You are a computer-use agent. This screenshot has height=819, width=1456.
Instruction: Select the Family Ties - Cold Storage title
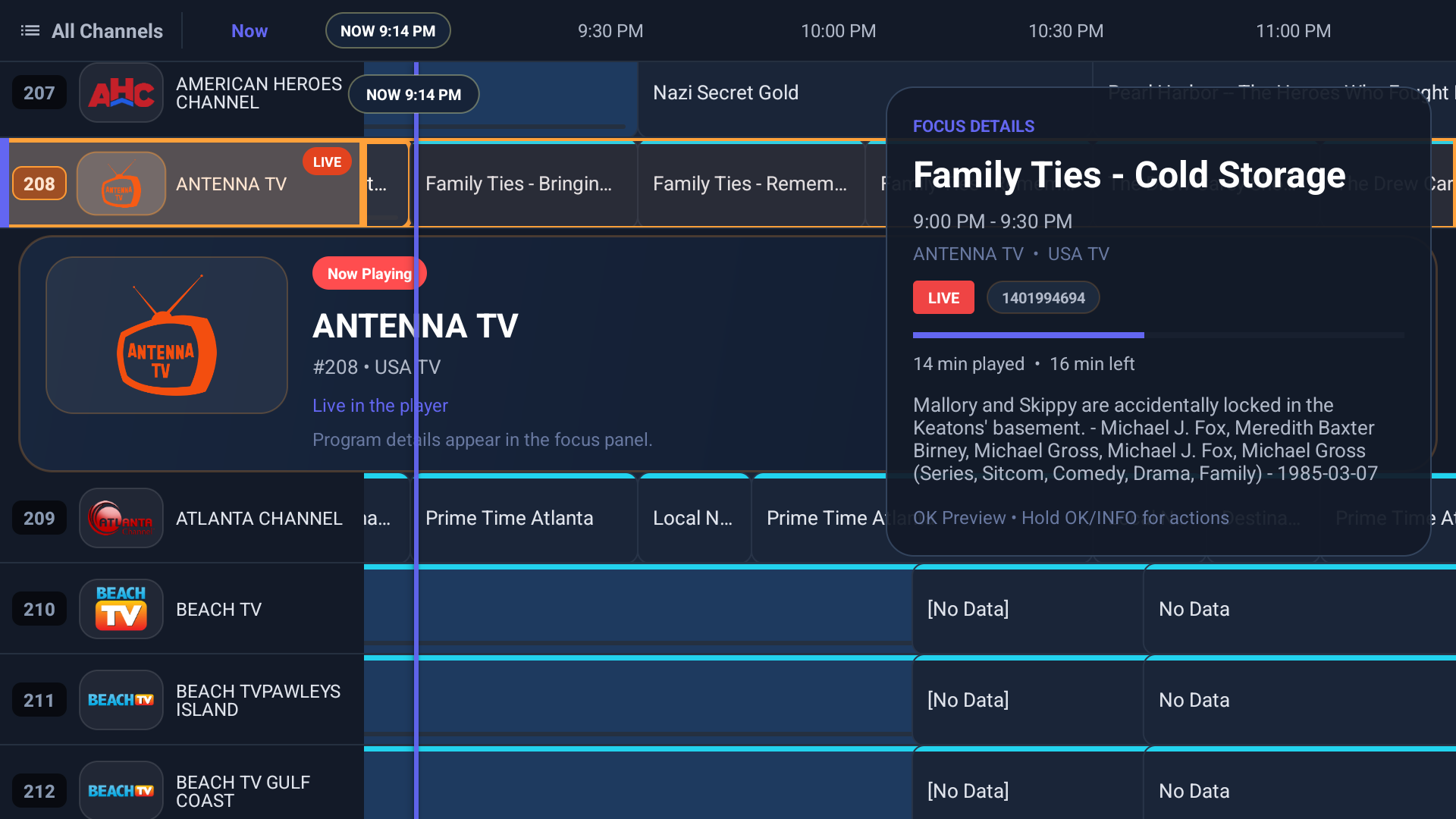[x=1129, y=175]
